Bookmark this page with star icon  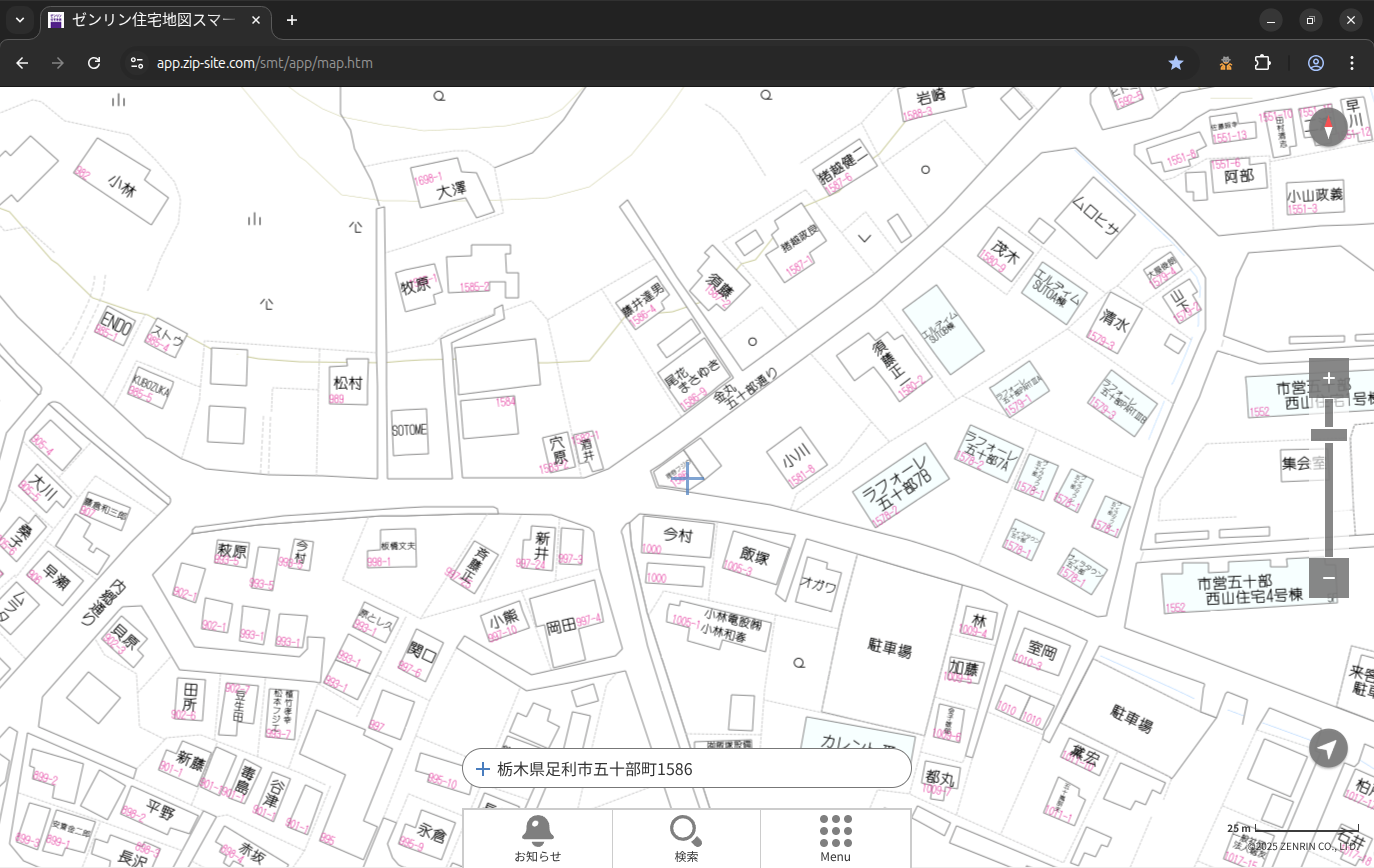point(1176,63)
